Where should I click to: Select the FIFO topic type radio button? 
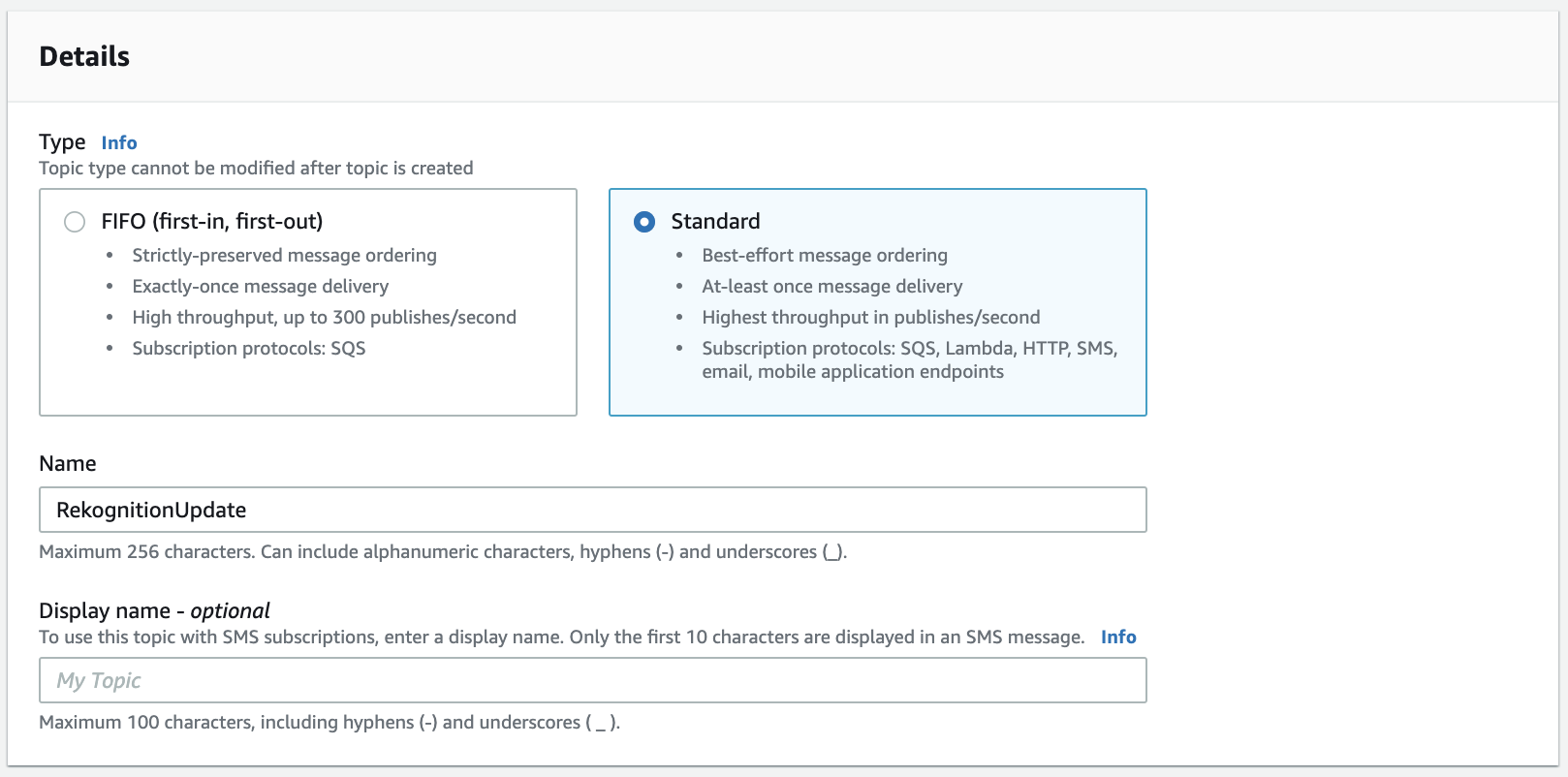pyautogui.click(x=75, y=222)
